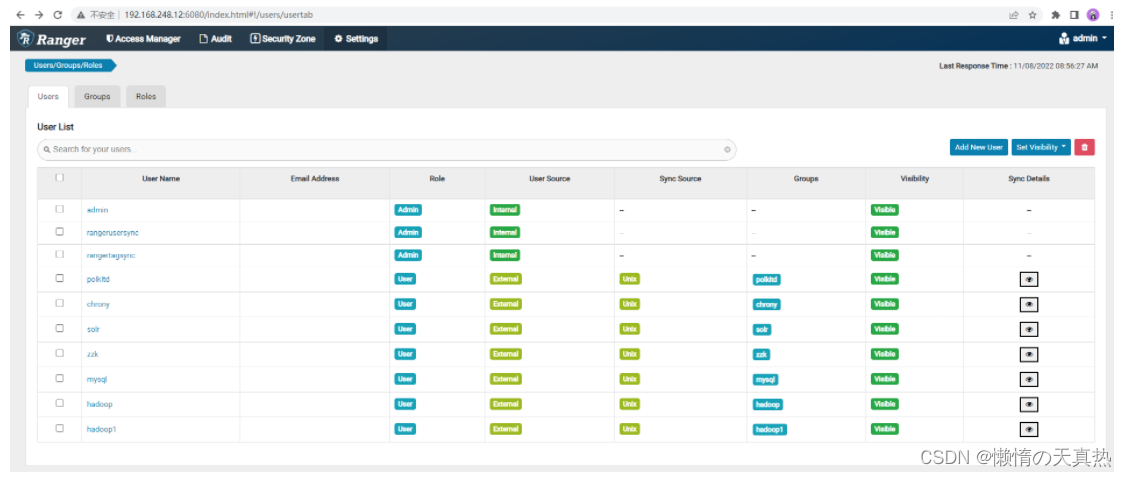This screenshot has height=477, width=1127.
Task: Open Access Manager menu
Action: [143, 39]
